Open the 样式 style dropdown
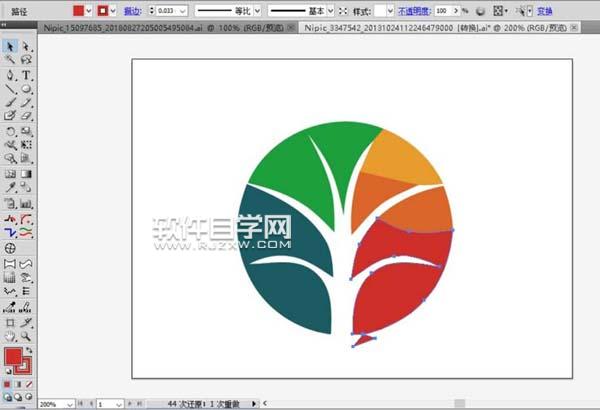 pyautogui.click(x=390, y=11)
